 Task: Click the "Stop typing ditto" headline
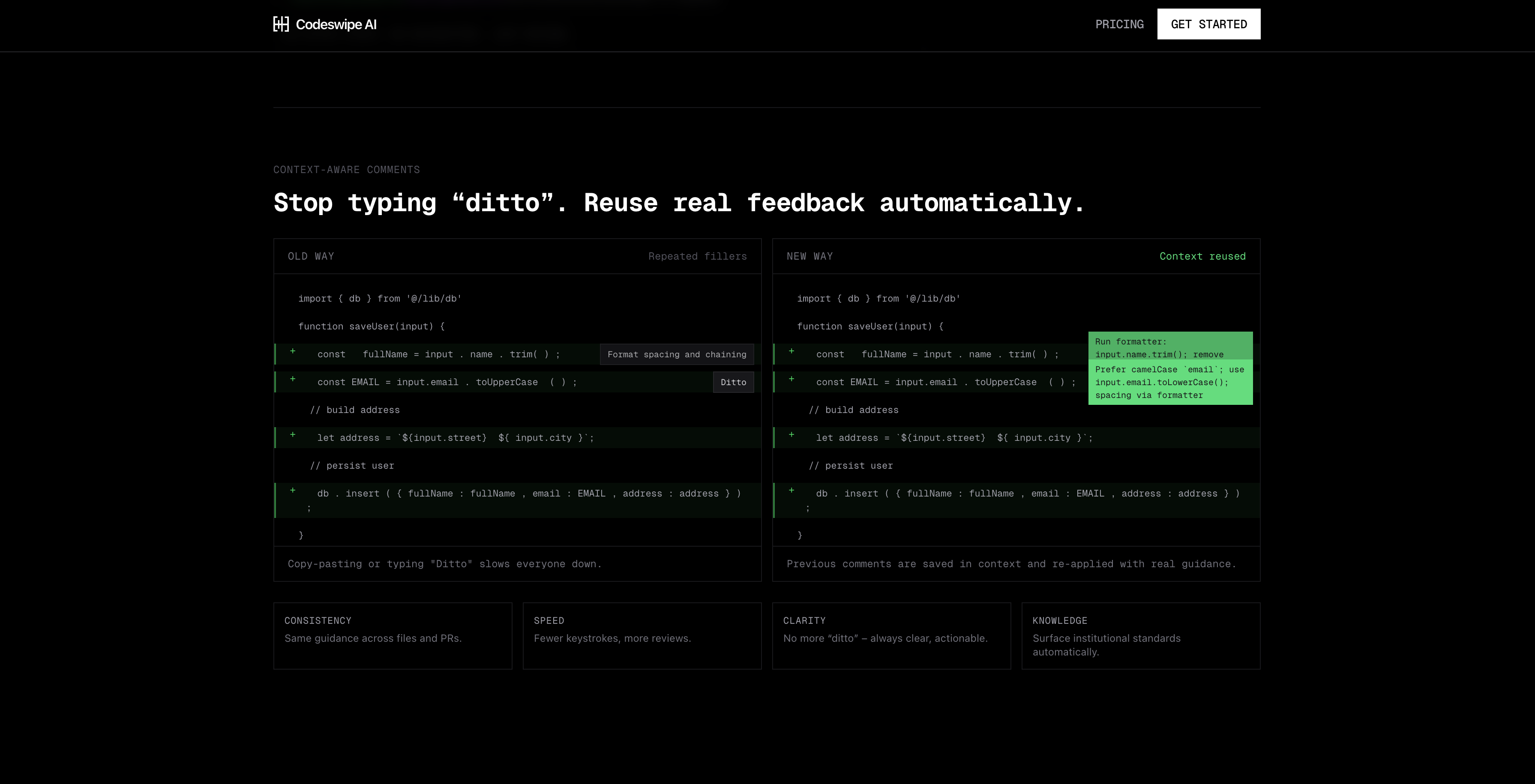pyautogui.click(x=679, y=203)
